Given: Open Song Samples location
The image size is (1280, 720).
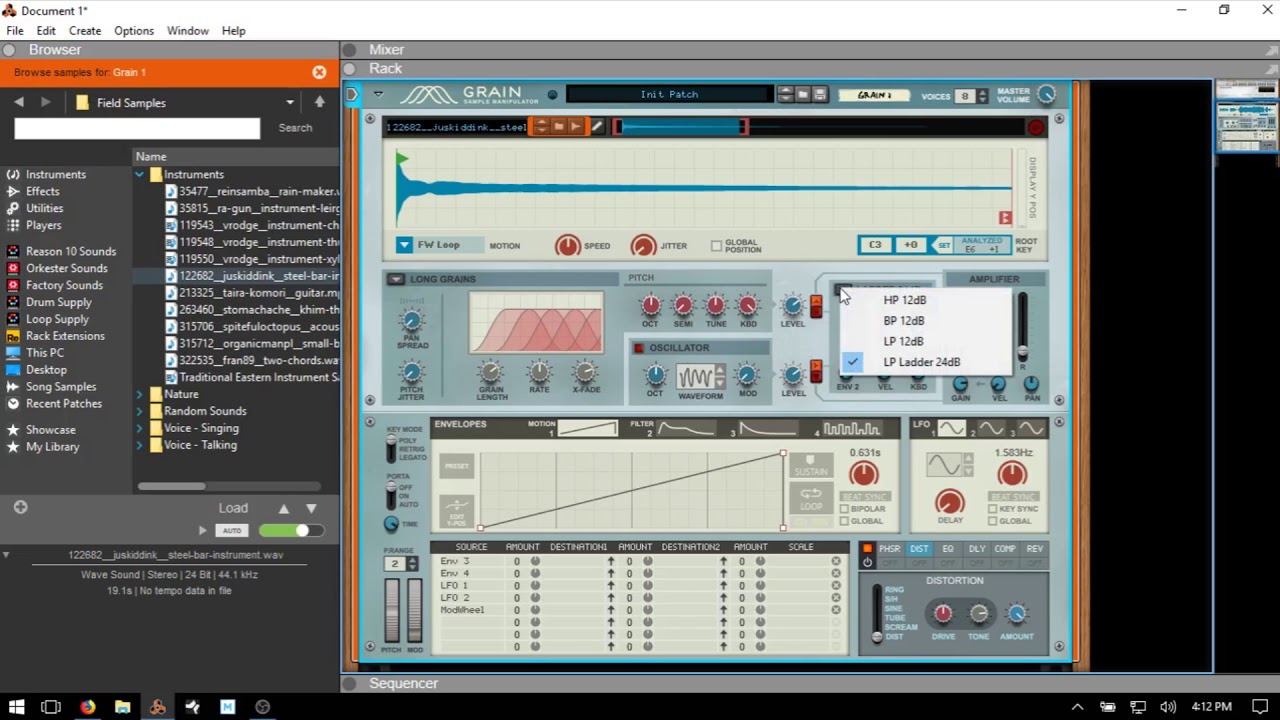Looking at the screenshot, I should [52, 387].
